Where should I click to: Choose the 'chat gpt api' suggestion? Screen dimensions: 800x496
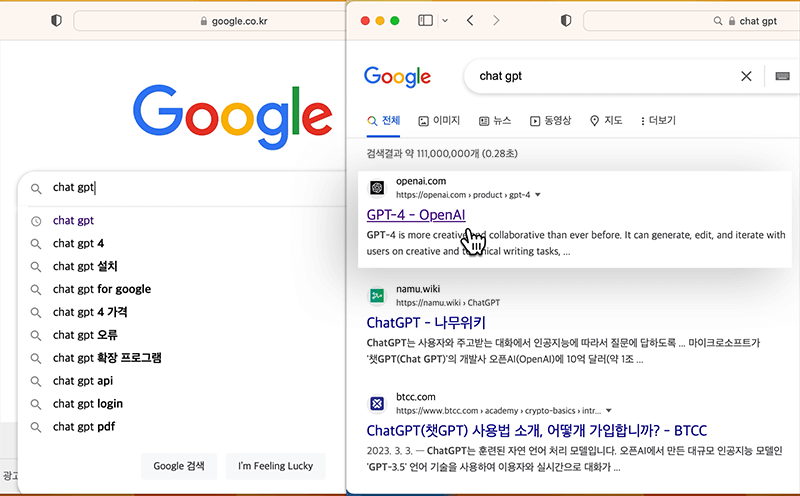[83, 381]
